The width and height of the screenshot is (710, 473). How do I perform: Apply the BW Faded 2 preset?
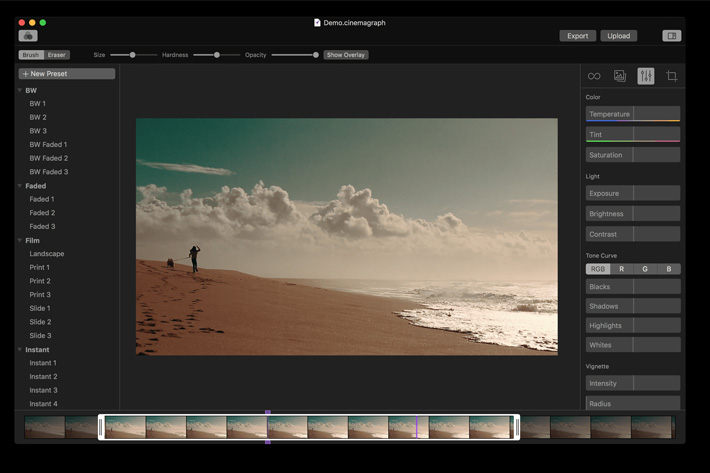(x=48, y=158)
